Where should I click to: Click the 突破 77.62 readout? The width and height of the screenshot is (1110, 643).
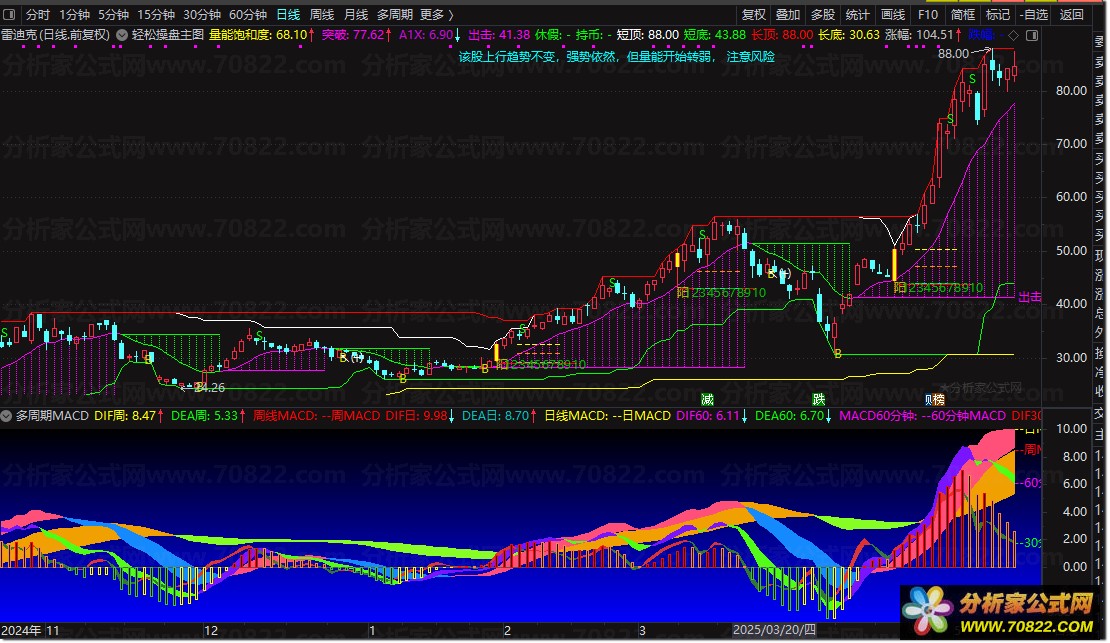click(x=357, y=34)
